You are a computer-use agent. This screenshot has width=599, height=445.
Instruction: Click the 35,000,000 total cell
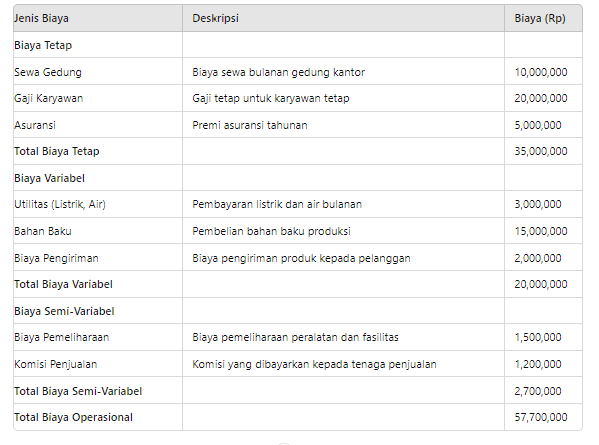click(541, 151)
